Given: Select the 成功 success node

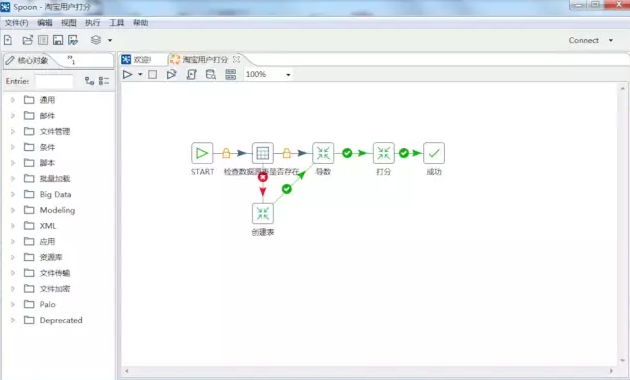Looking at the screenshot, I should (x=434, y=153).
